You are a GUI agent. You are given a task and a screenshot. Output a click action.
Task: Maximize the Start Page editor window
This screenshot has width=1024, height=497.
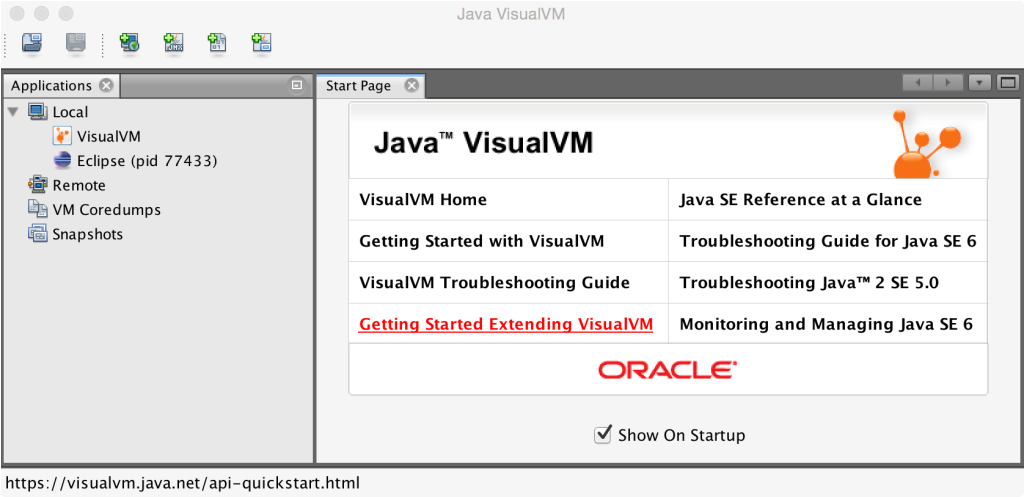[1008, 83]
